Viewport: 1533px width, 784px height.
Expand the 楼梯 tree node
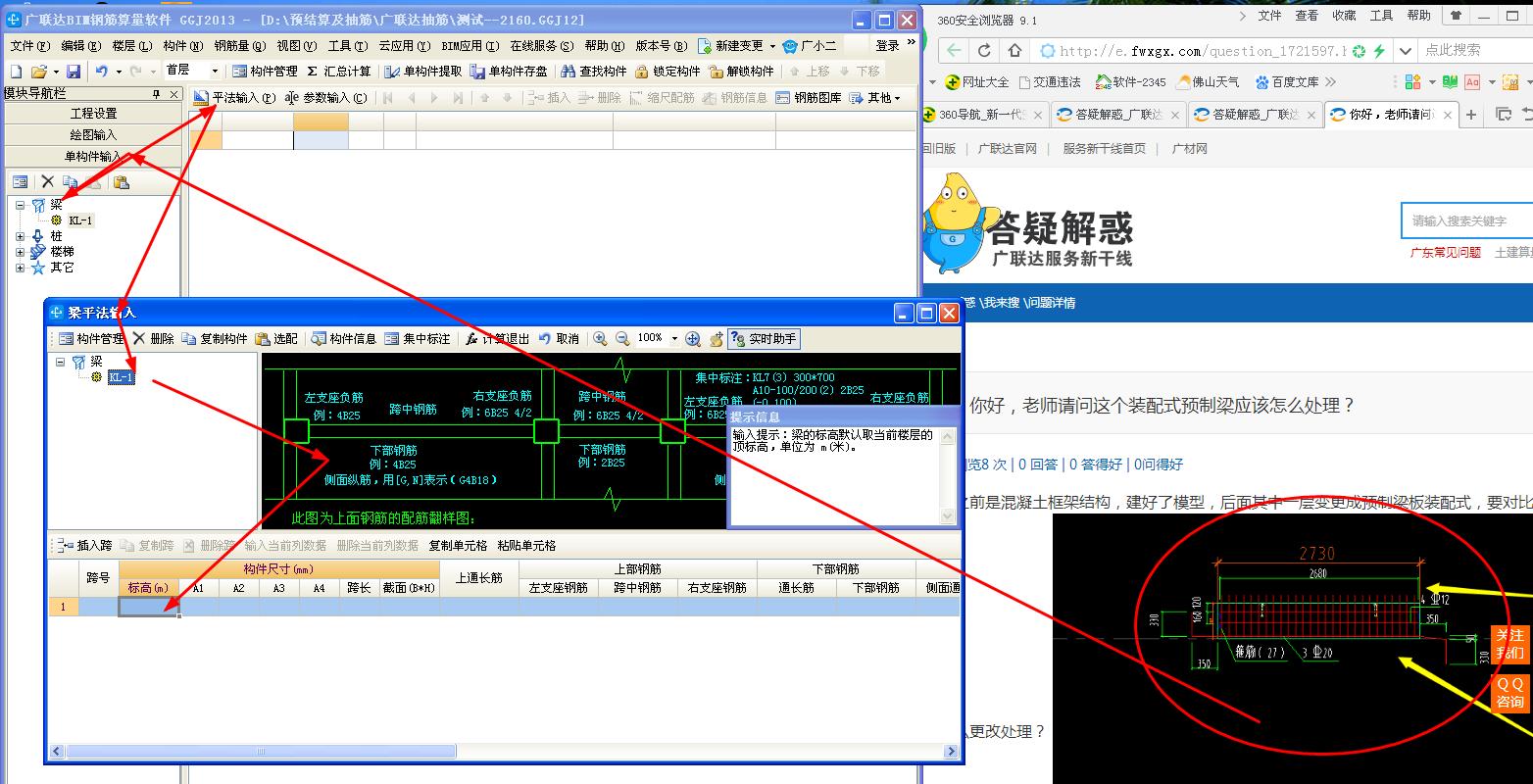coord(21,252)
